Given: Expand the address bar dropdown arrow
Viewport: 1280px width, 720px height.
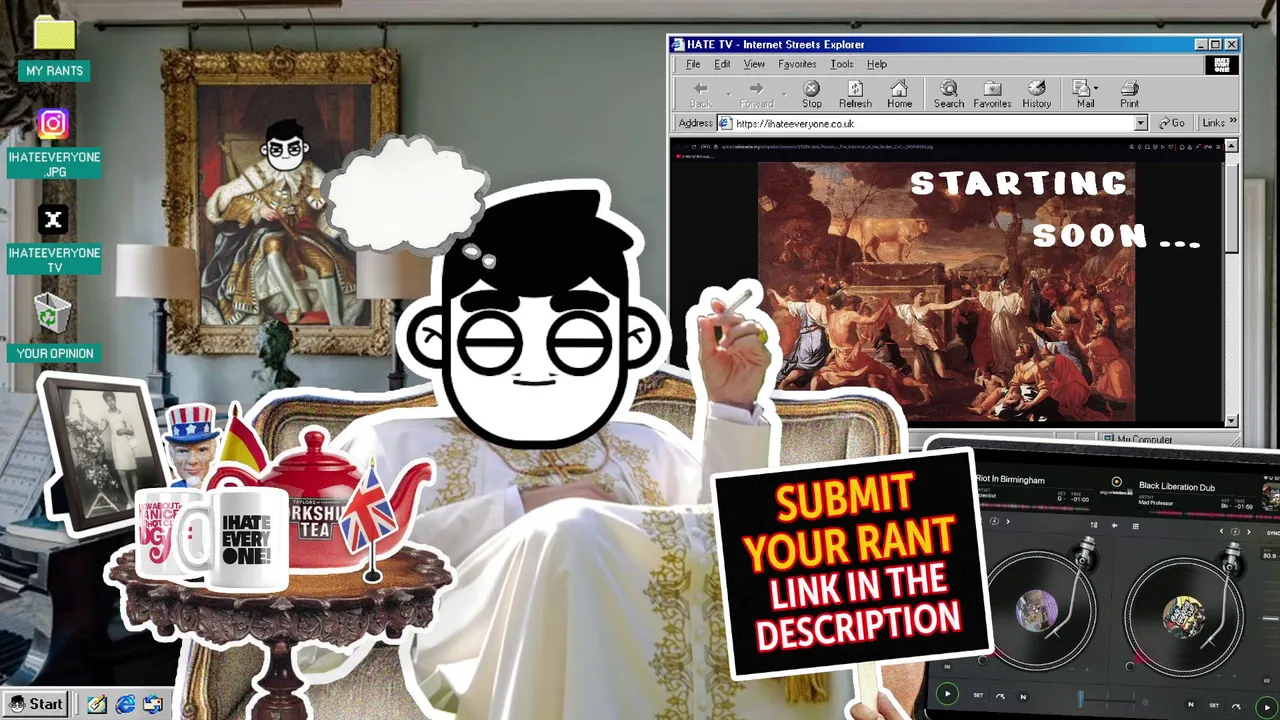Looking at the screenshot, I should 1140,123.
